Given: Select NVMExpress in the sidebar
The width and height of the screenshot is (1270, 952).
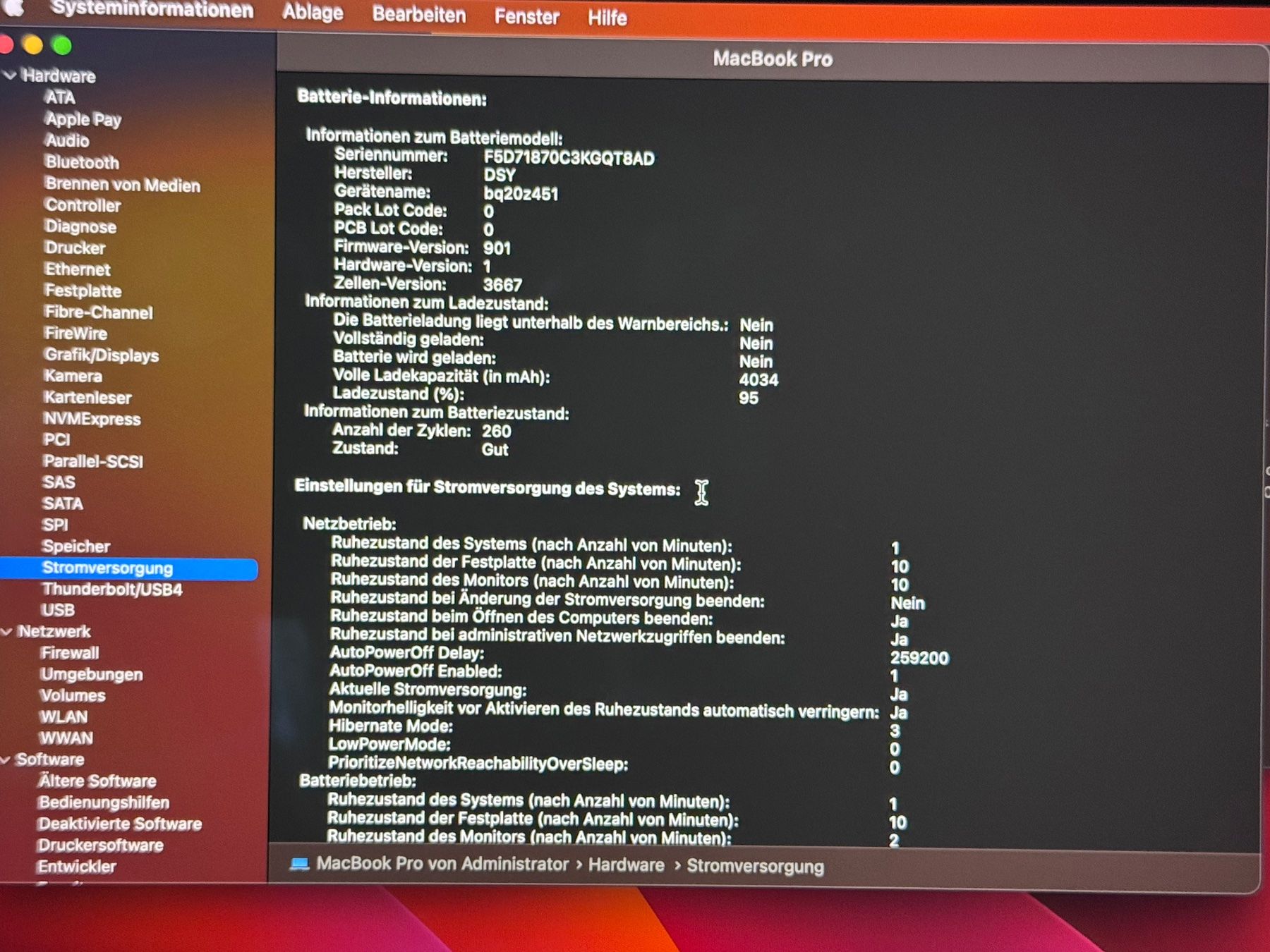Looking at the screenshot, I should tap(92, 419).
